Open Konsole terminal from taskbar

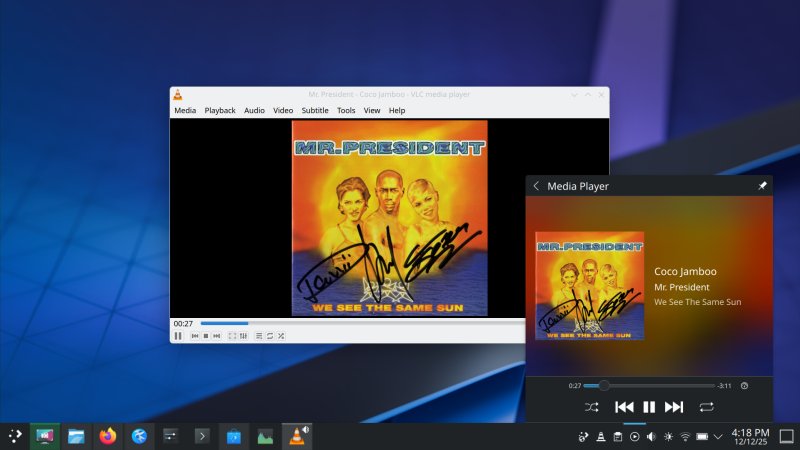(x=202, y=436)
